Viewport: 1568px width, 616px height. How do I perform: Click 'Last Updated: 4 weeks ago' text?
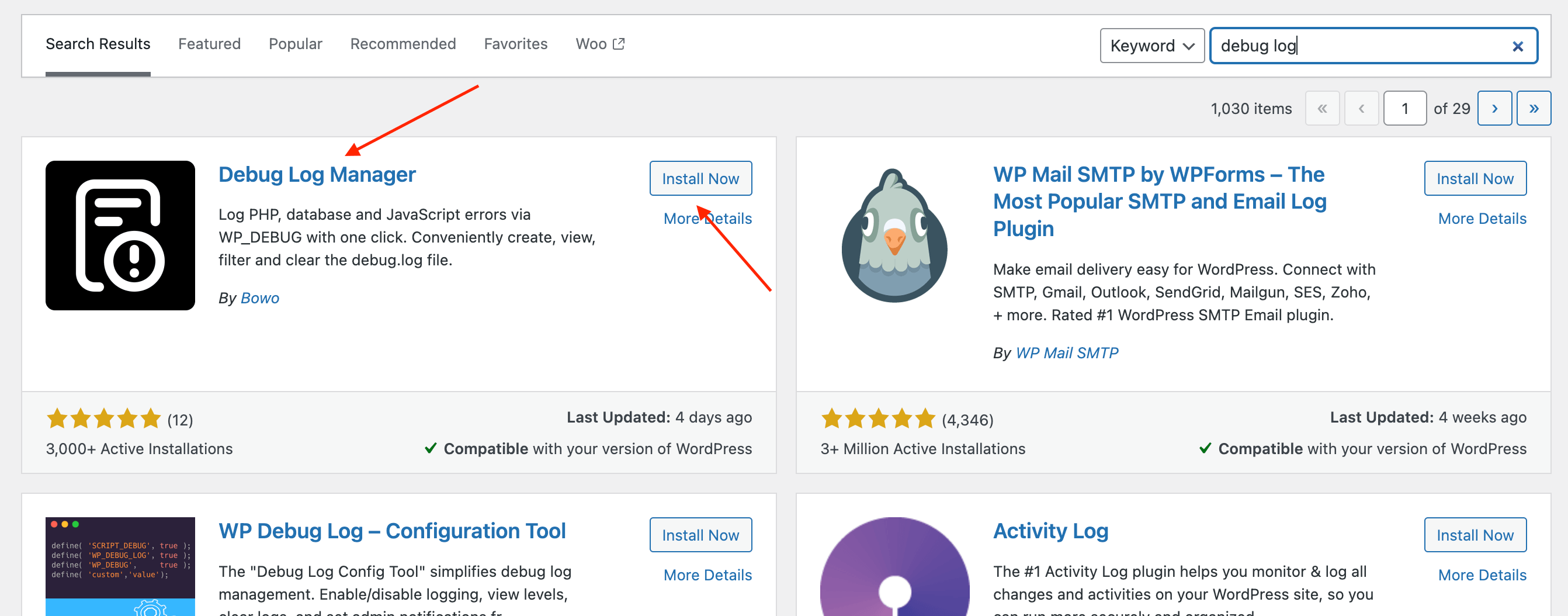[1428, 417]
